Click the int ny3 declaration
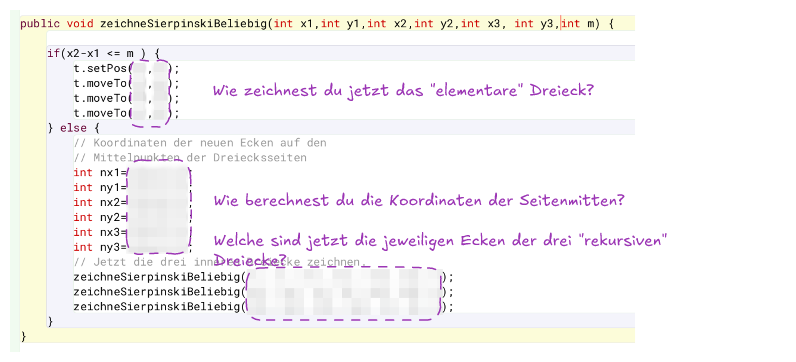 (100, 247)
